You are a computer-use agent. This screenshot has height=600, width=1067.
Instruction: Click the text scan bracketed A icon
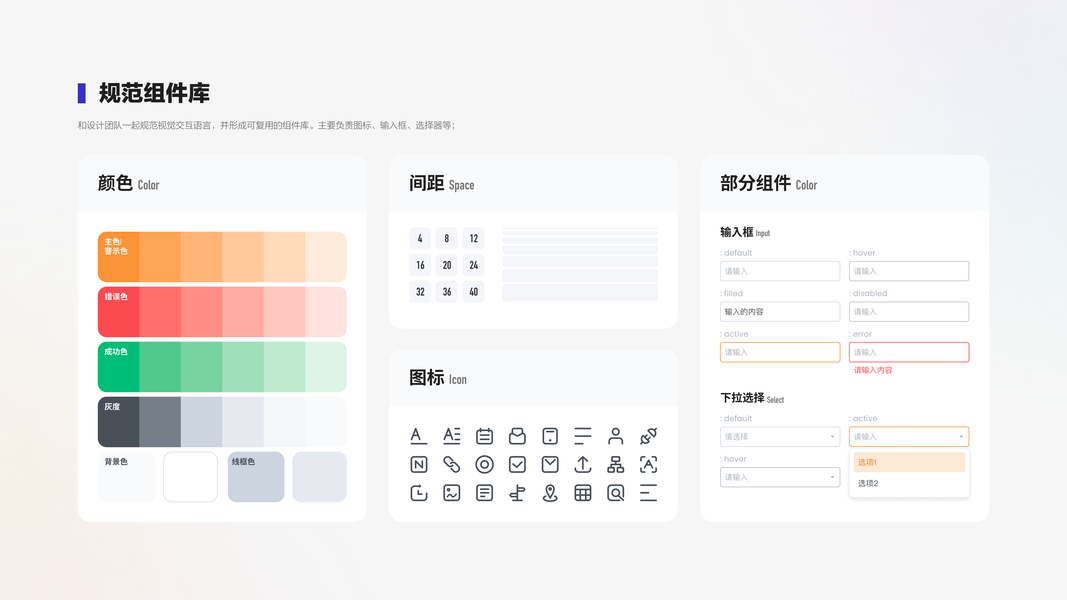coord(649,465)
